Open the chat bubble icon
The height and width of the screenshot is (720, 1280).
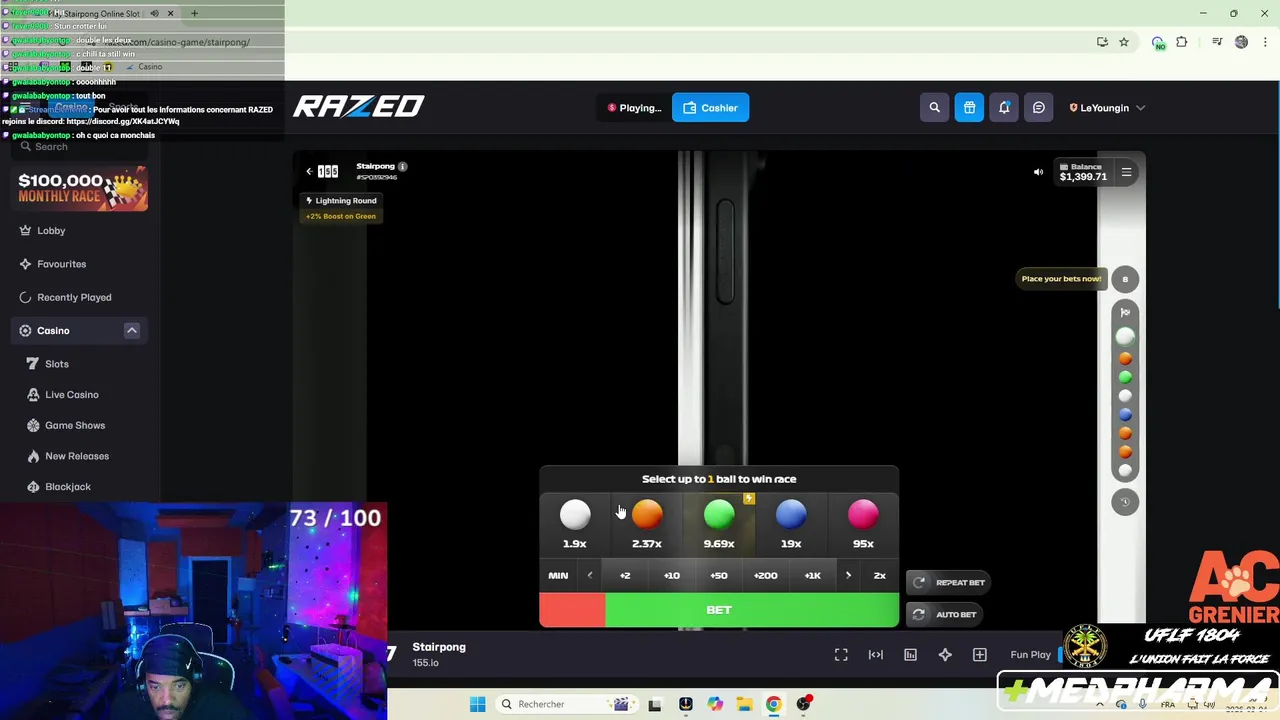pos(1039,108)
